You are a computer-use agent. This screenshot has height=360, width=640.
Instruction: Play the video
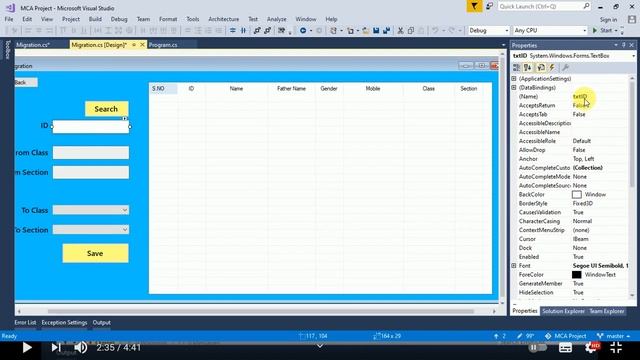coord(27,347)
